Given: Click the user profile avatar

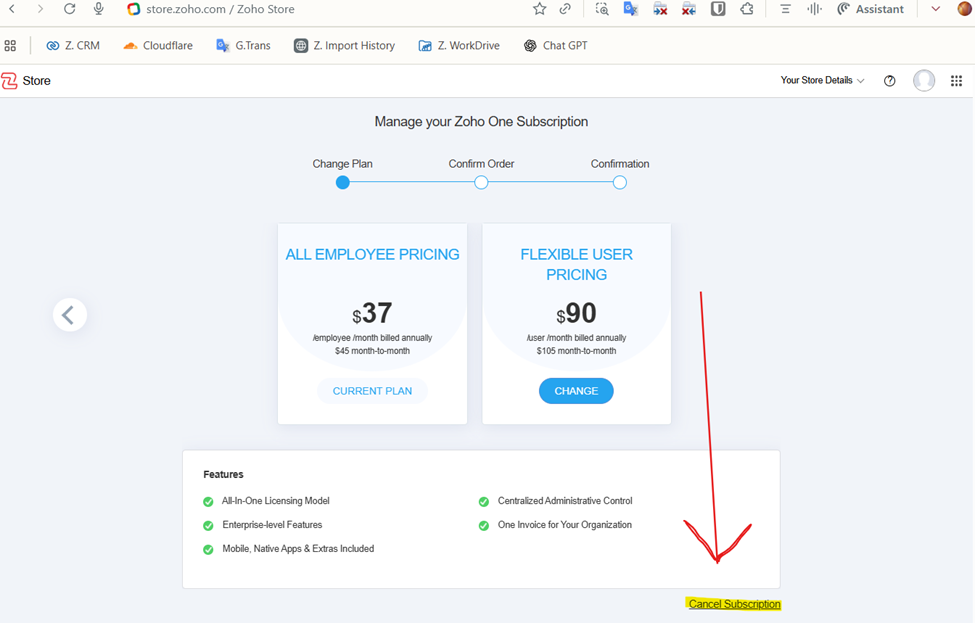Looking at the screenshot, I should [924, 81].
